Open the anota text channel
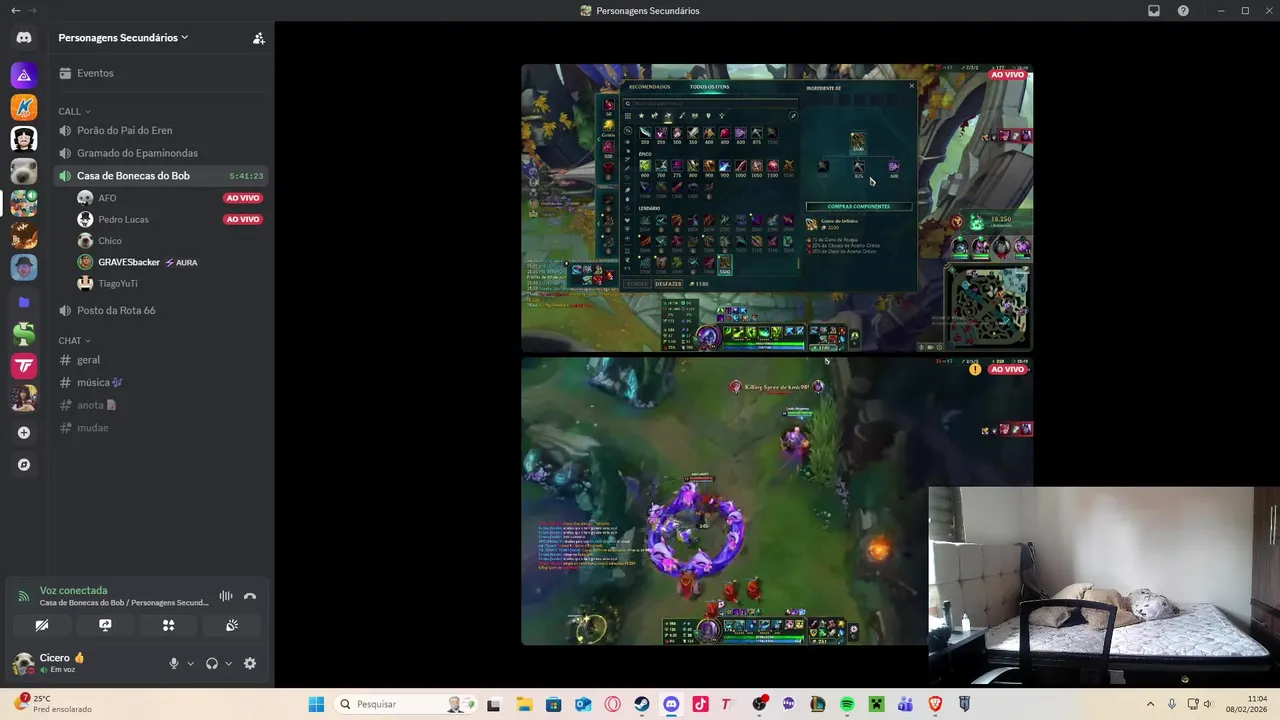The image size is (1280, 720). 160,405
